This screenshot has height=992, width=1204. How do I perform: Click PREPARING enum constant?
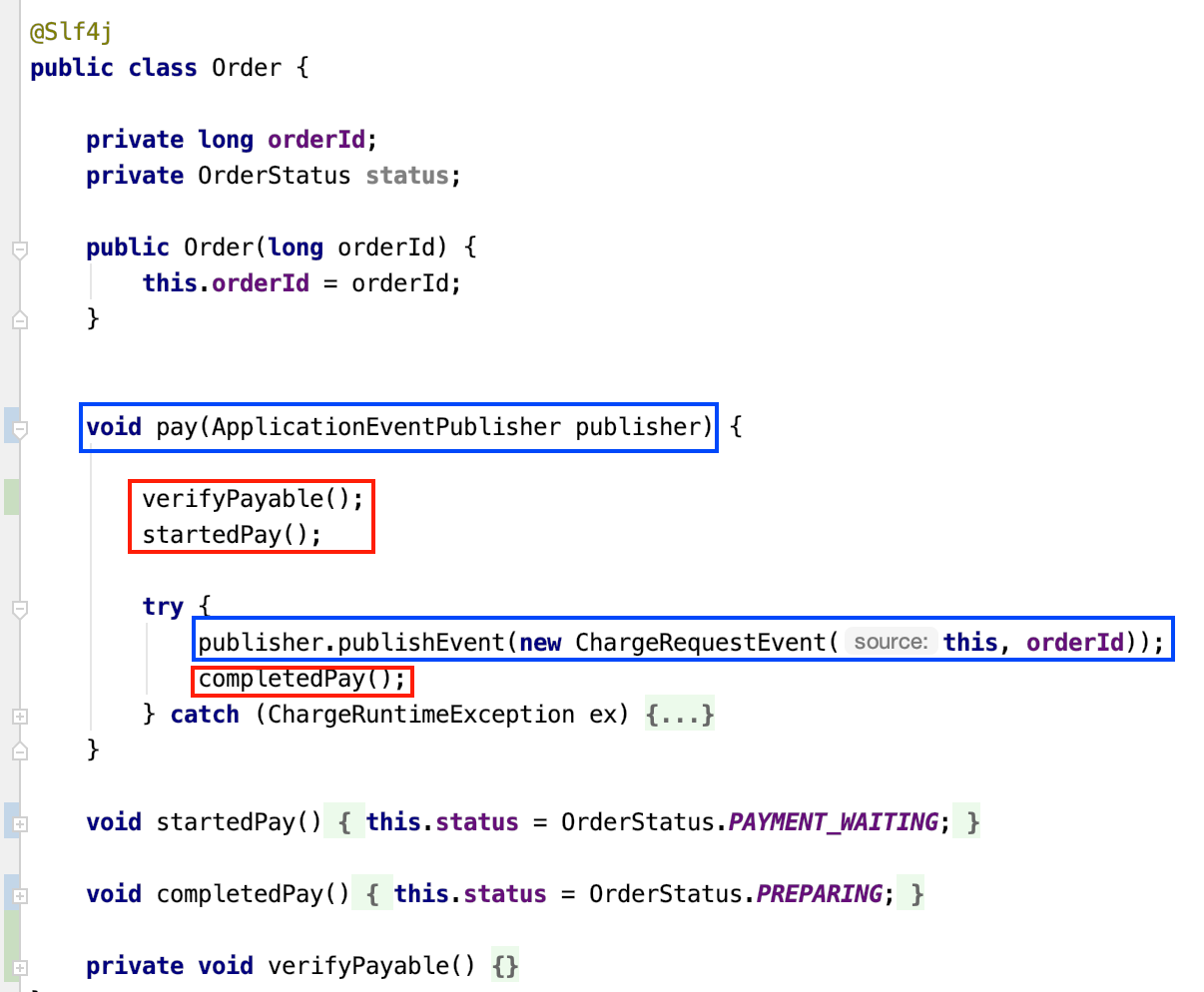[x=819, y=894]
